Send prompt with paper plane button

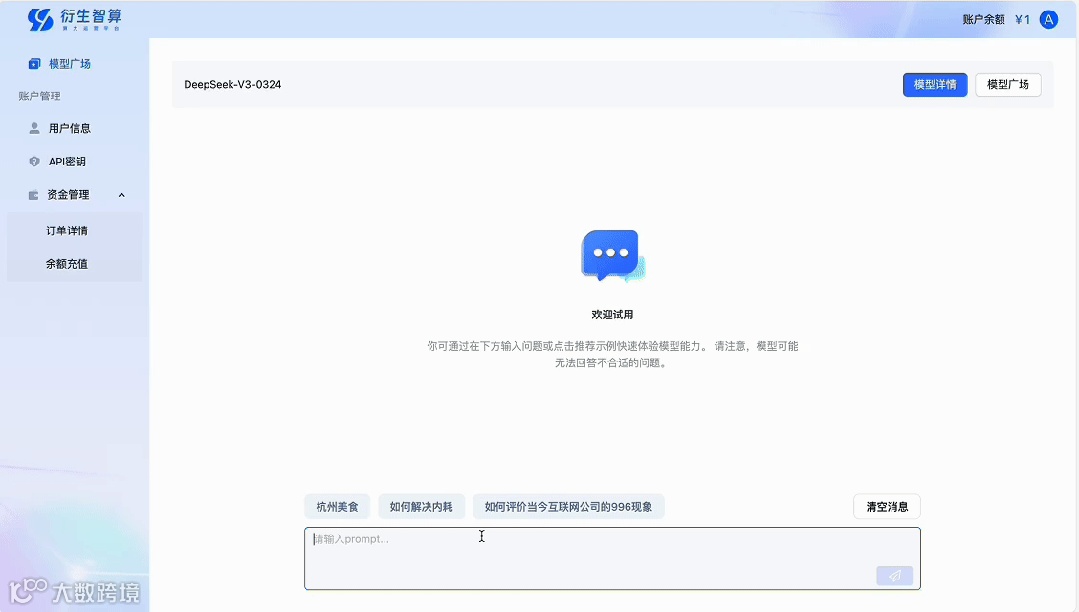(895, 576)
